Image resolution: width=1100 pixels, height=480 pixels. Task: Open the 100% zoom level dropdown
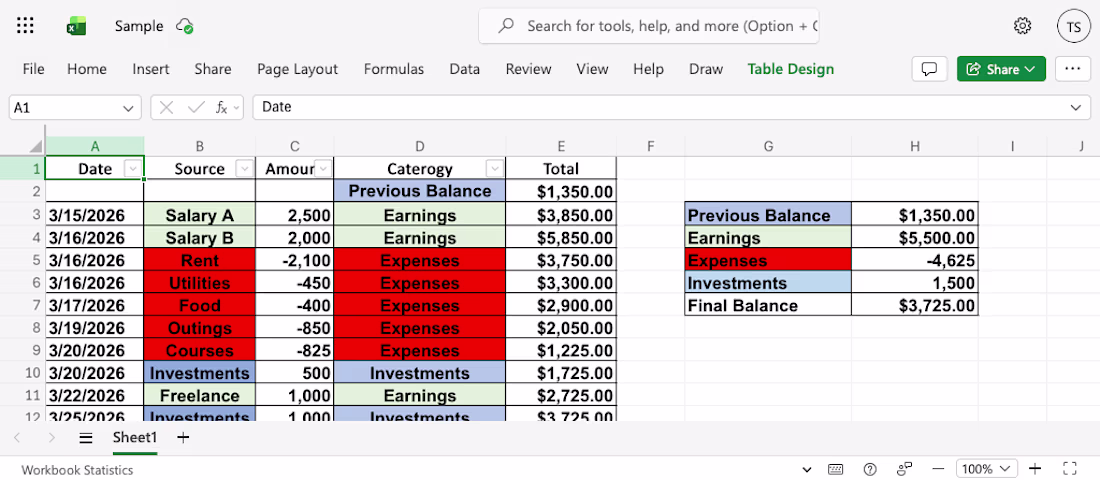[987, 469]
